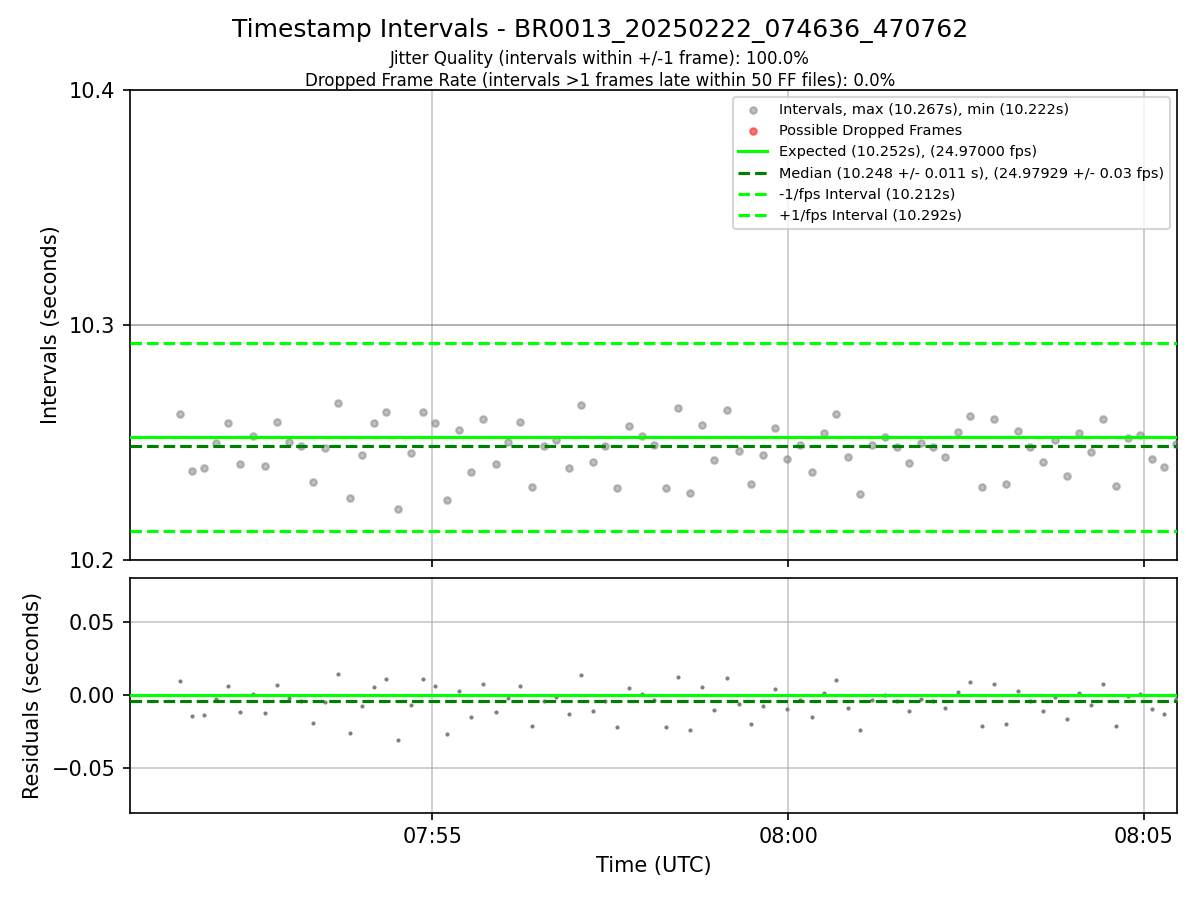Click the legend entry beginning 'Median (10.248'
1200x900 pixels.
click(x=971, y=173)
